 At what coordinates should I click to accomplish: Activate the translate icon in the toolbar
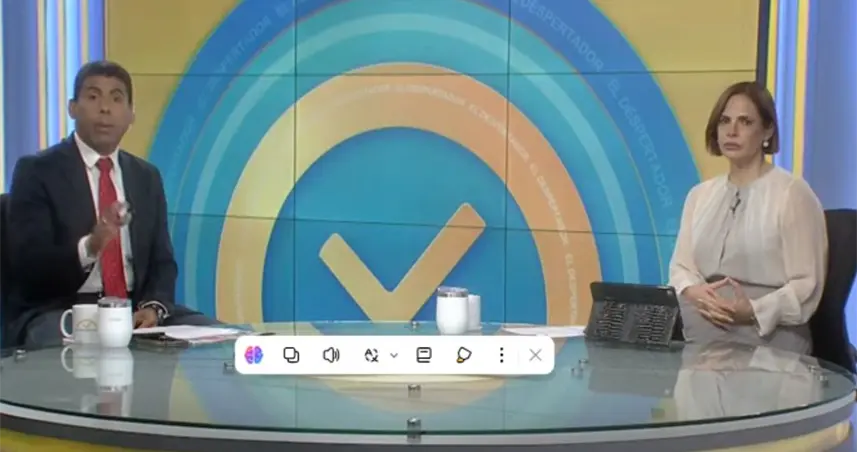[371, 355]
